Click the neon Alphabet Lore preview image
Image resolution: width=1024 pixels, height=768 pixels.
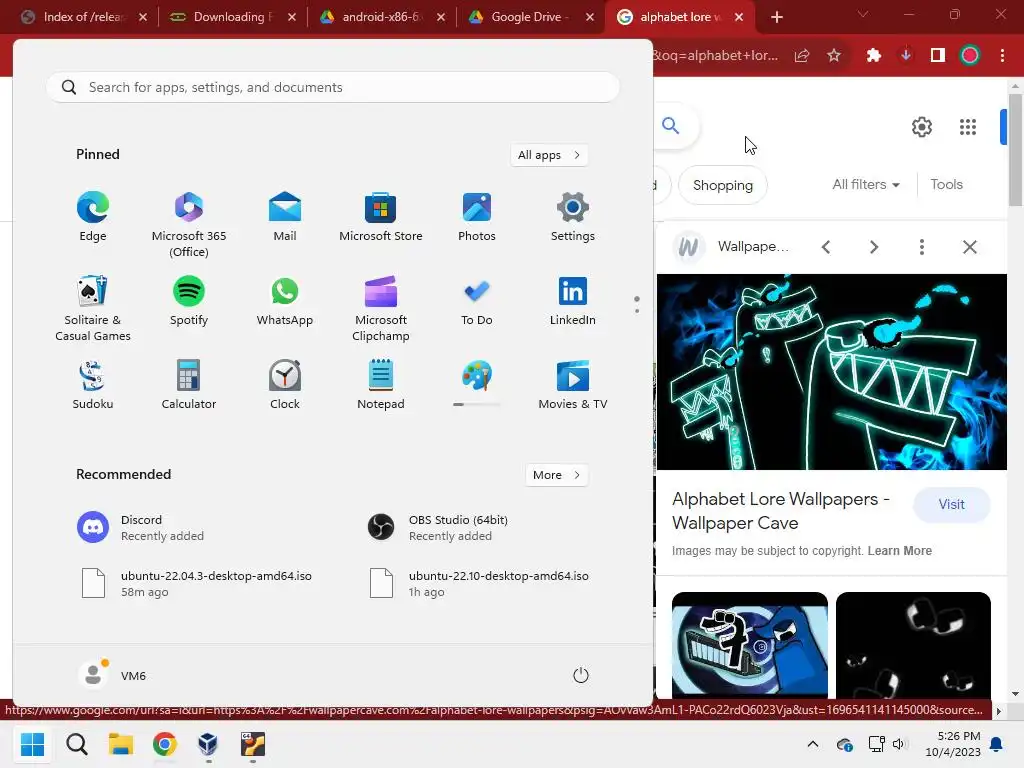click(831, 372)
